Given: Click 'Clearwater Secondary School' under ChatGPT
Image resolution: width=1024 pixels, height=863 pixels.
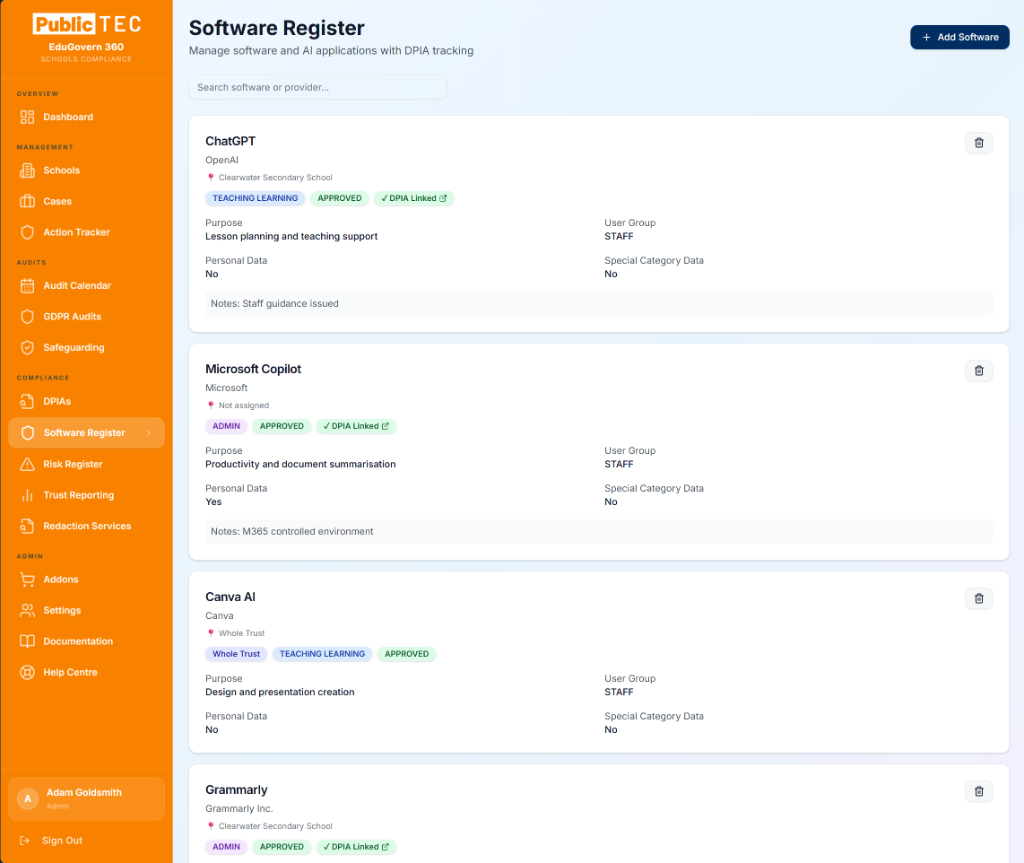Looking at the screenshot, I should 275,178.
